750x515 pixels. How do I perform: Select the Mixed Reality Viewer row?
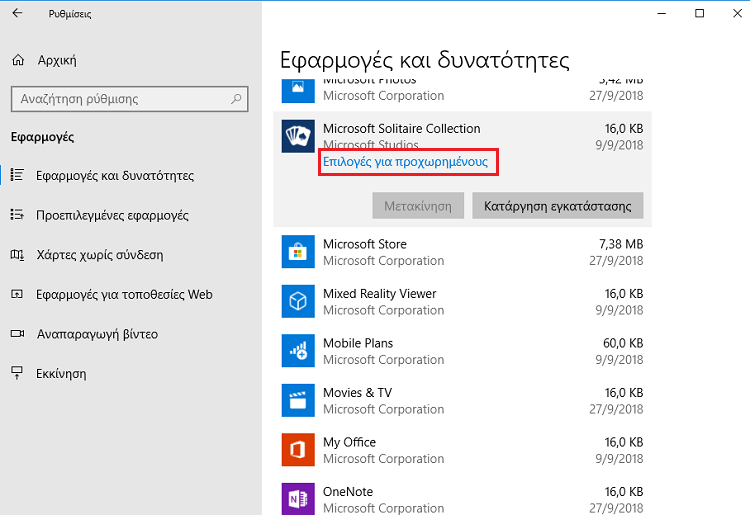click(462, 301)
